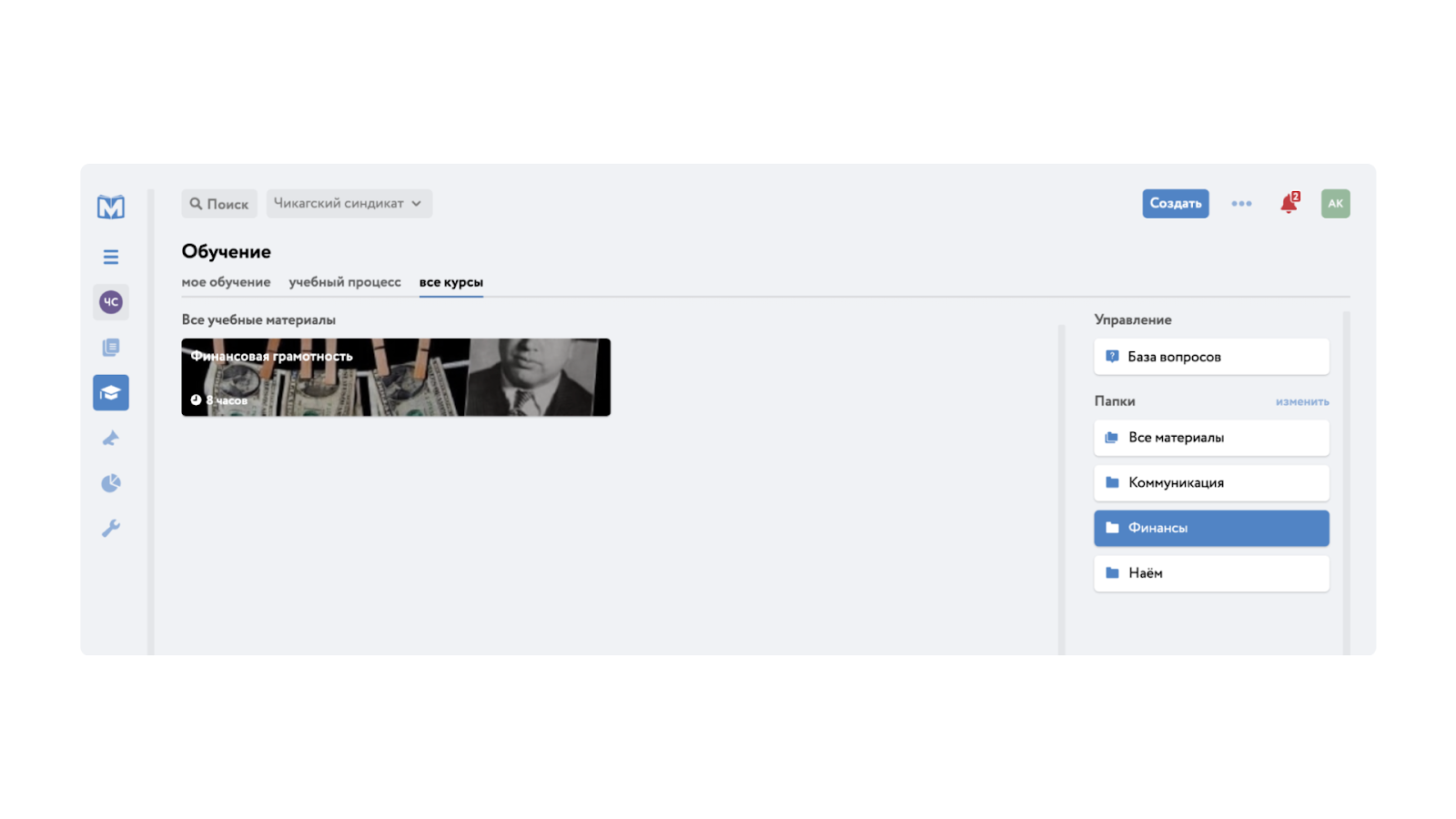Select the Коммуникация folder
The height and width of the screenshot is (819, 1456).
click(x=1211, y=483)
